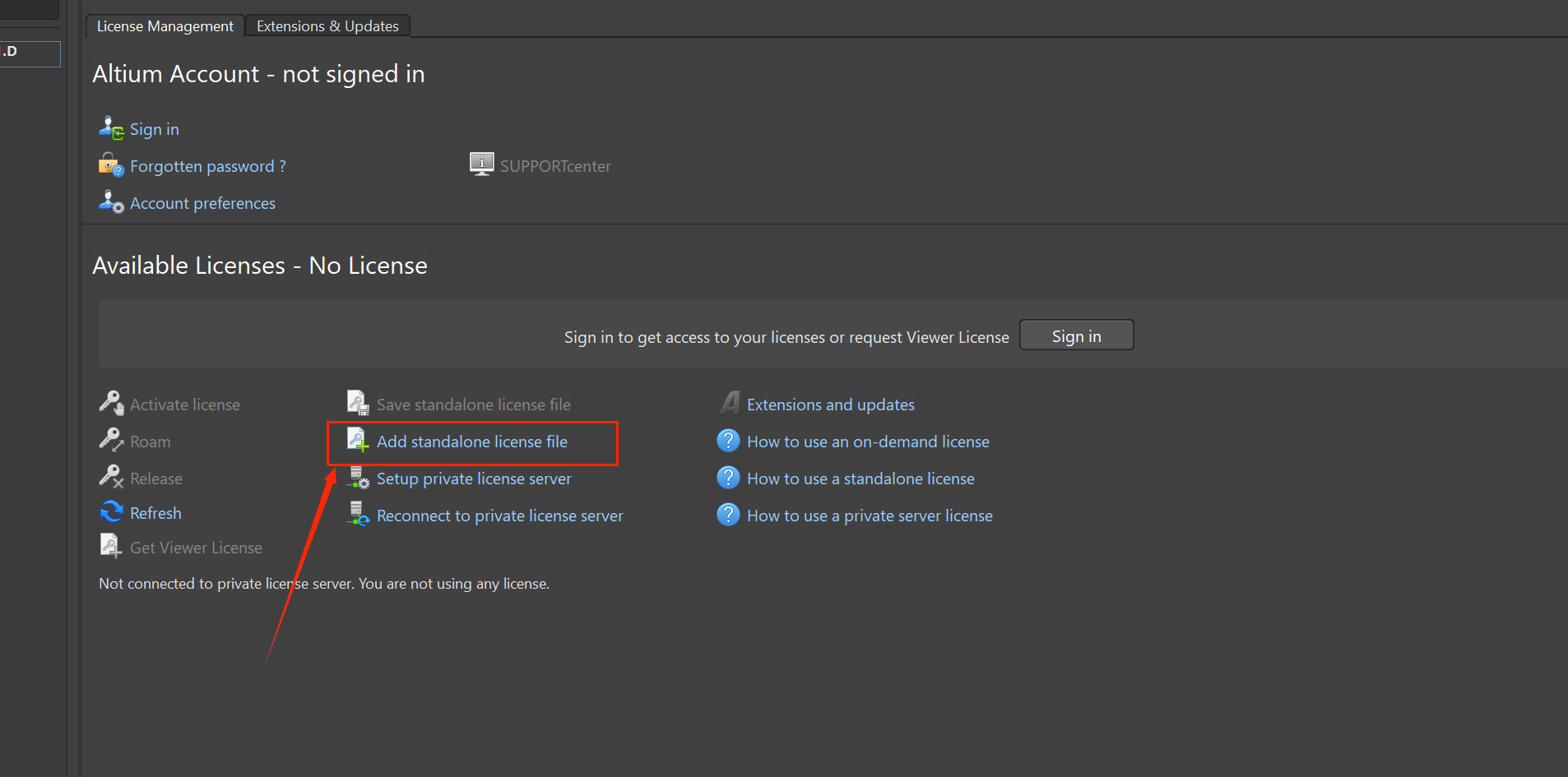The width and height of the screenshot is (1568, 777).
Task: Click the Refresh arrows icon
Action: click(x=111, y=511)
